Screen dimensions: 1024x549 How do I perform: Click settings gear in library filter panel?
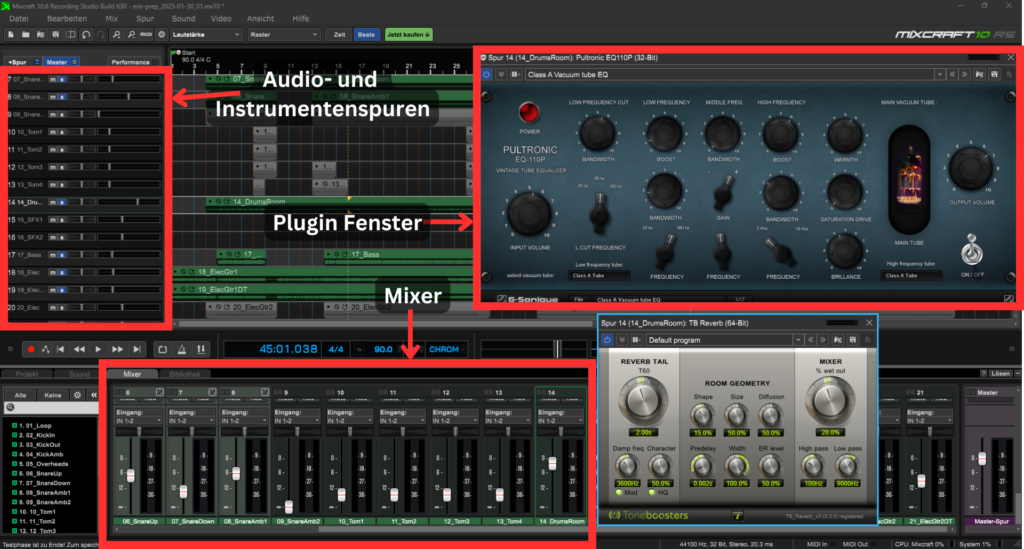point(78,395)
